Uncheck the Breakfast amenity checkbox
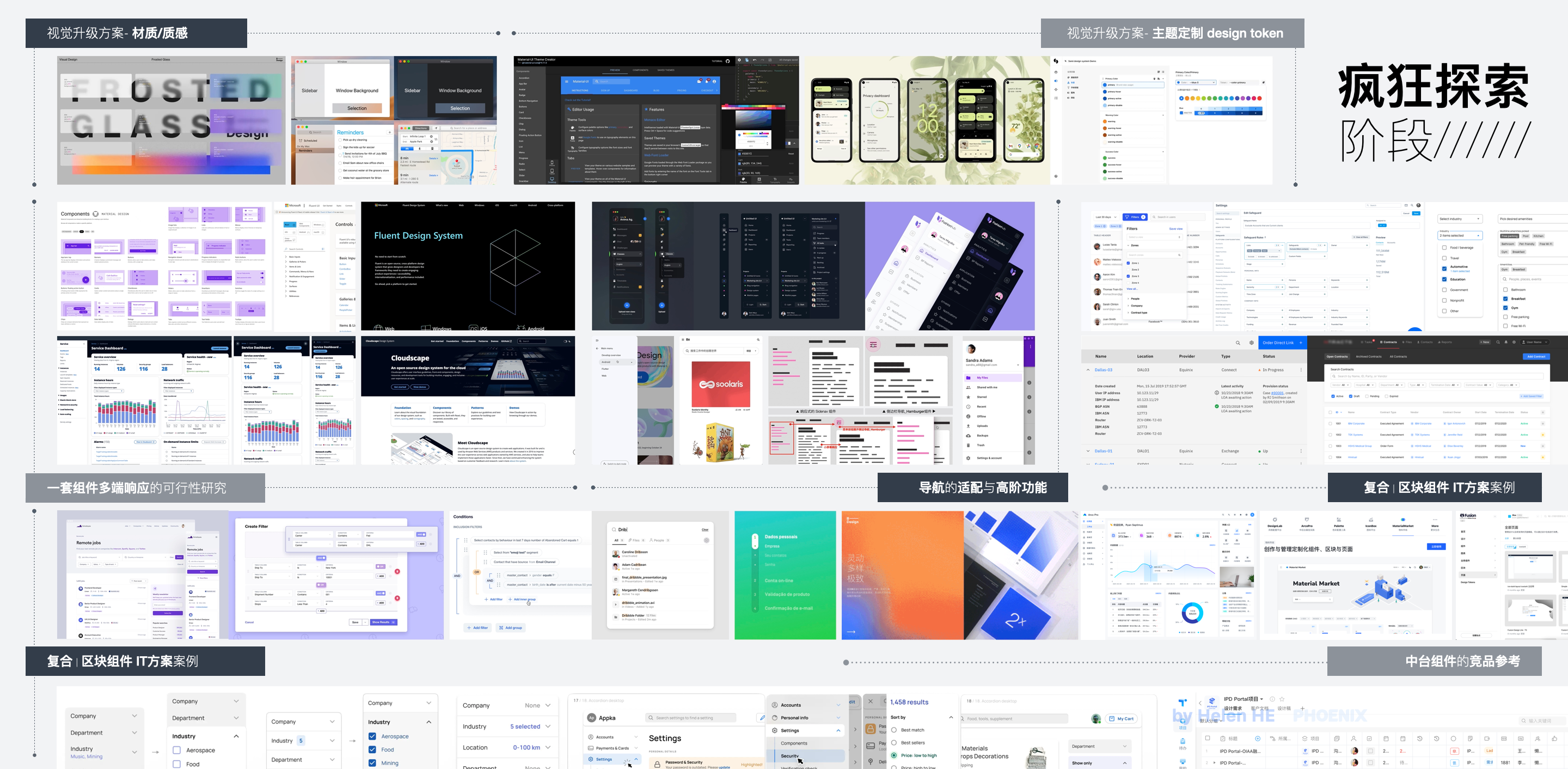 [1505, 298]
